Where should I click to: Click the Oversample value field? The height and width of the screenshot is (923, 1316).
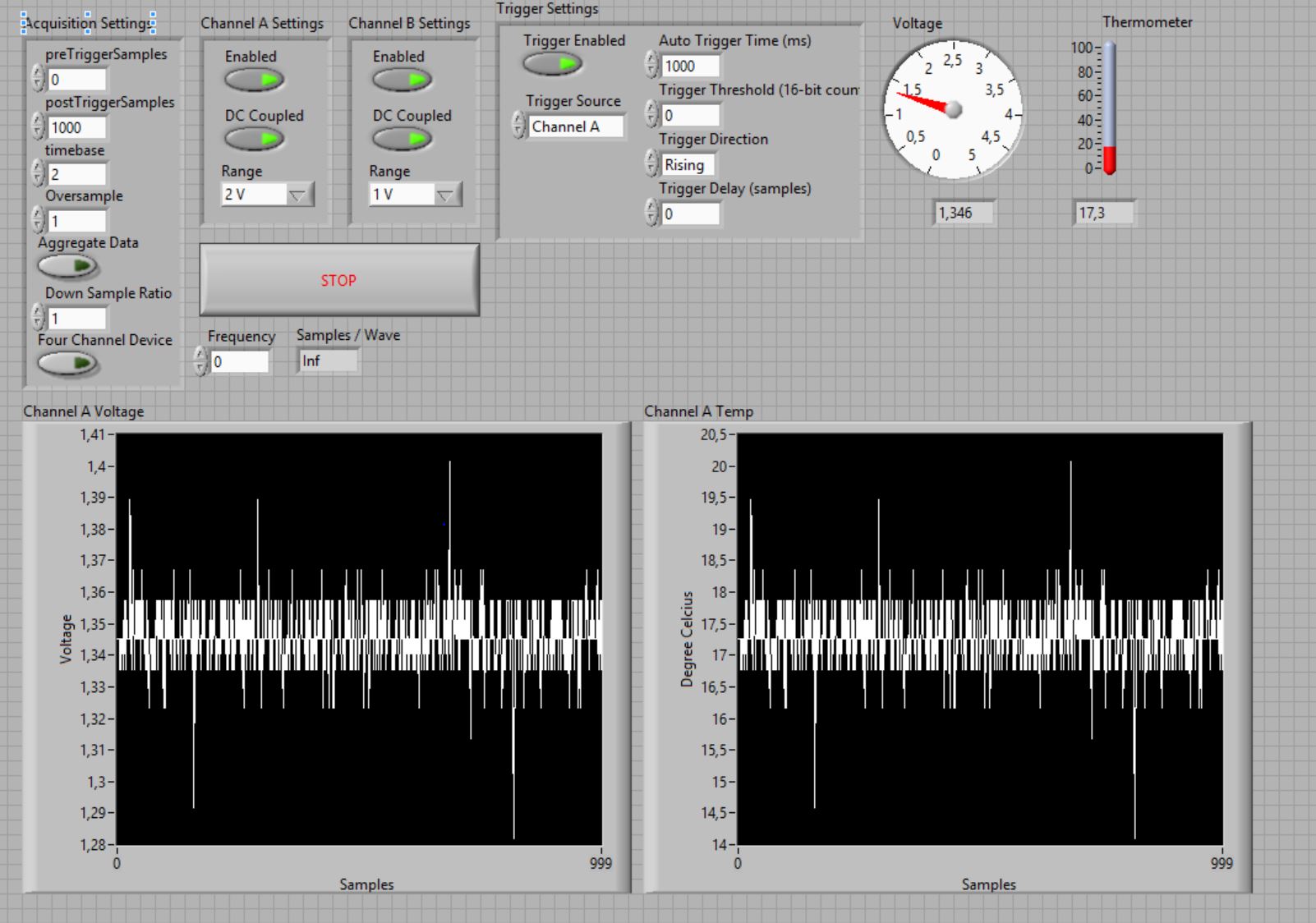point(77,222)
